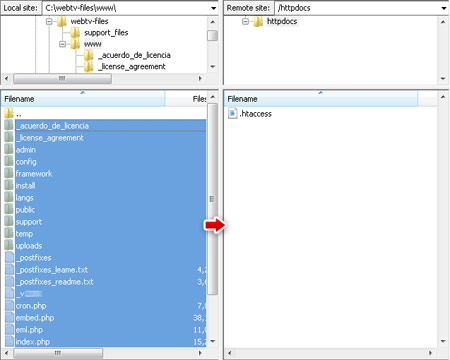Collapse the webtv-files tree node
This screenshot has width=450, height=360.
click(49, 22)
